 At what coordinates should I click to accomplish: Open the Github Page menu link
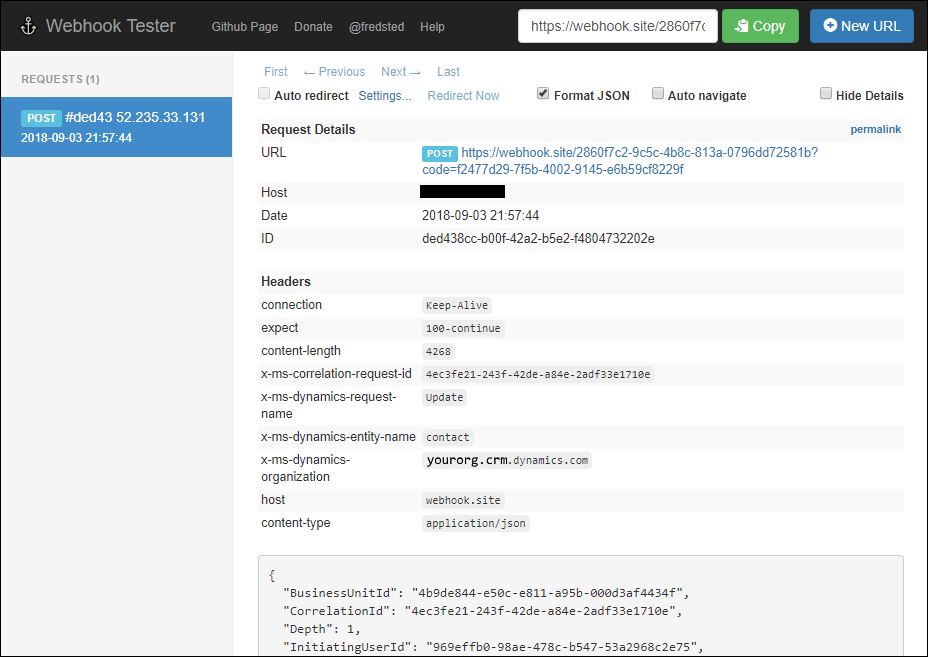(x=244, y=27)
